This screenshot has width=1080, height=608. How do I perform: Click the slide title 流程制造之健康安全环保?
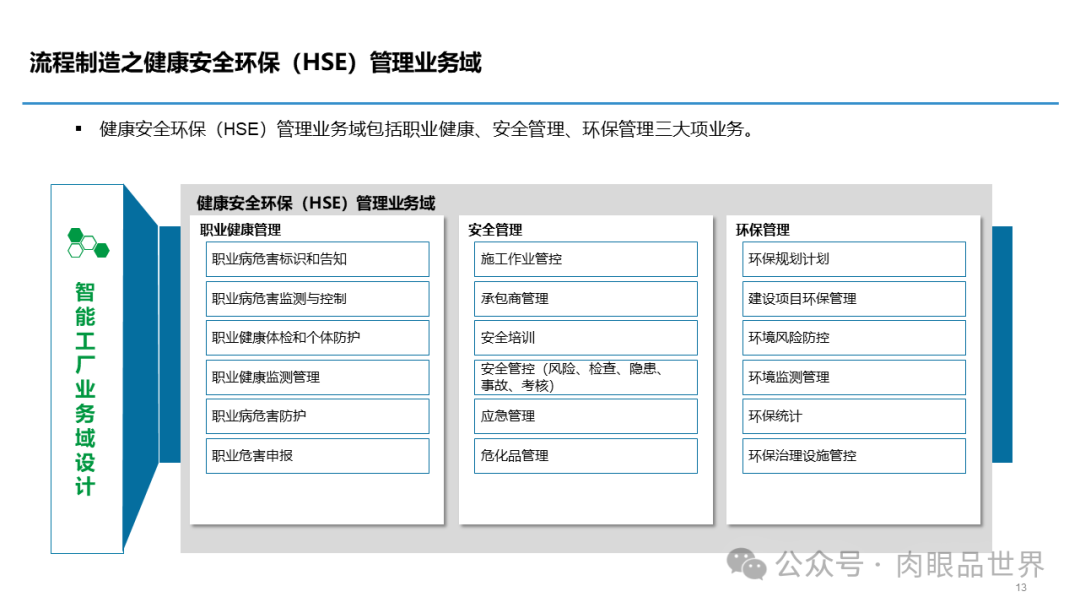256,63
